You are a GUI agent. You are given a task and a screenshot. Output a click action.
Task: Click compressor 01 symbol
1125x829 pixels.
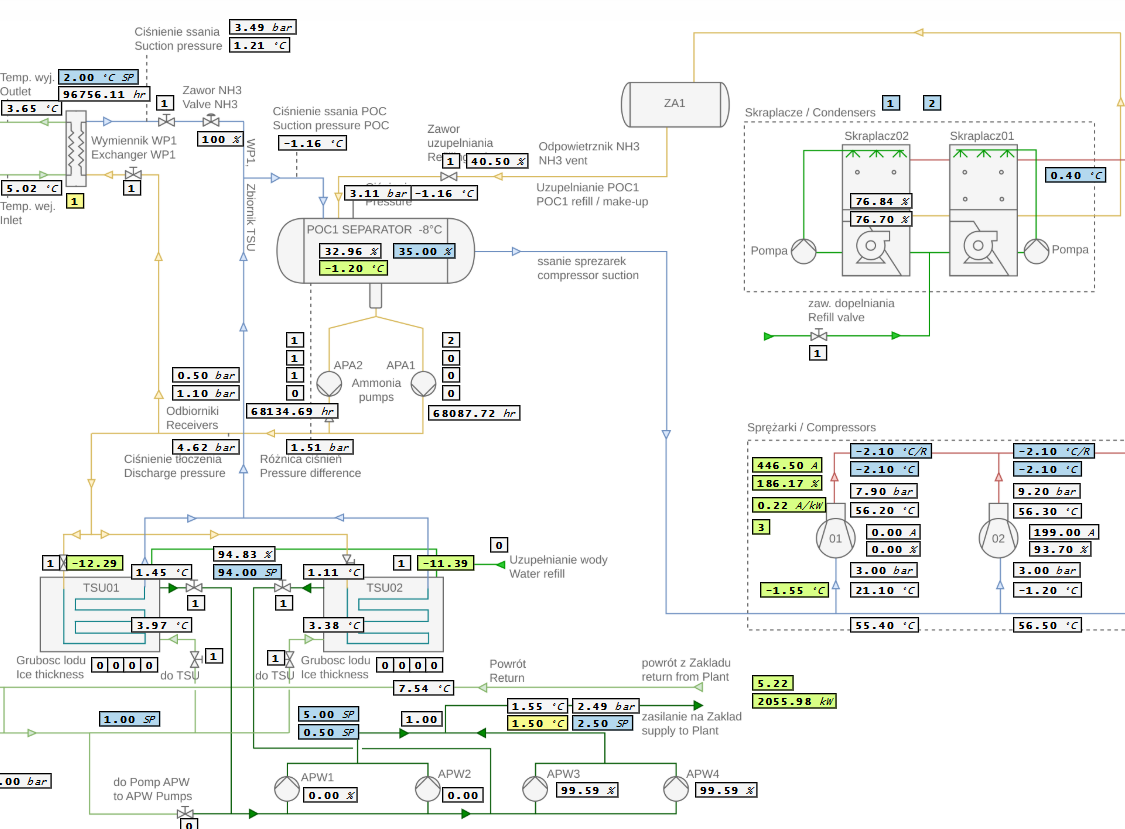[x=836, y=538]
